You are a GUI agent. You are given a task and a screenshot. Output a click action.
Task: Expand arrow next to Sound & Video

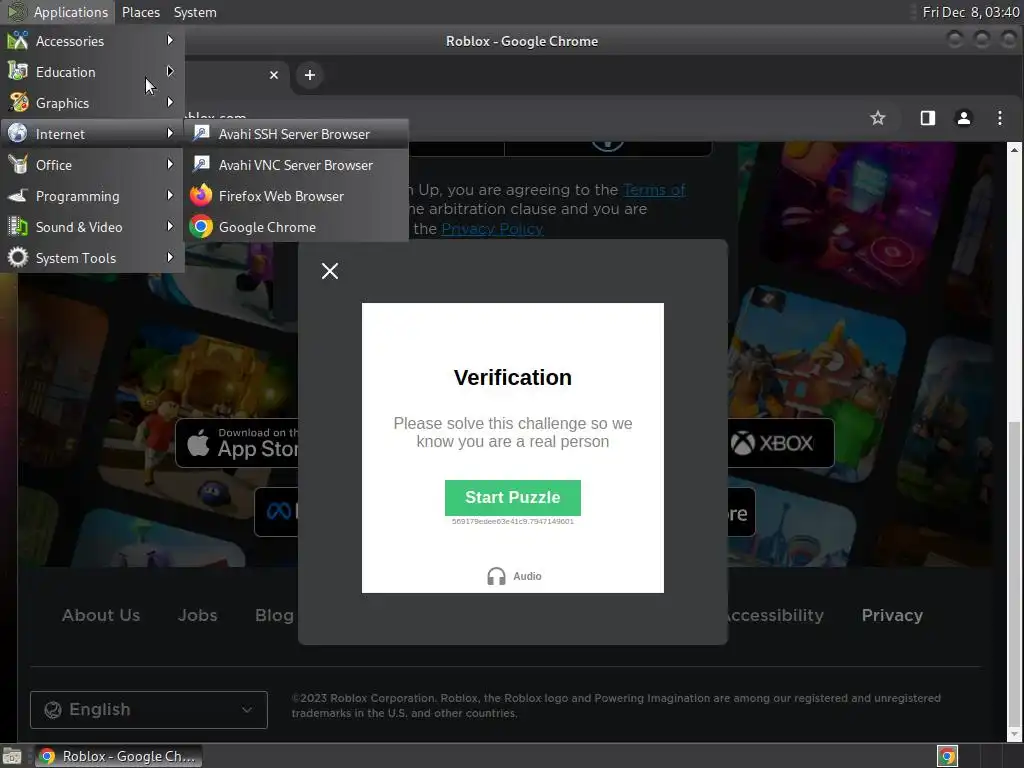point(170,227)
